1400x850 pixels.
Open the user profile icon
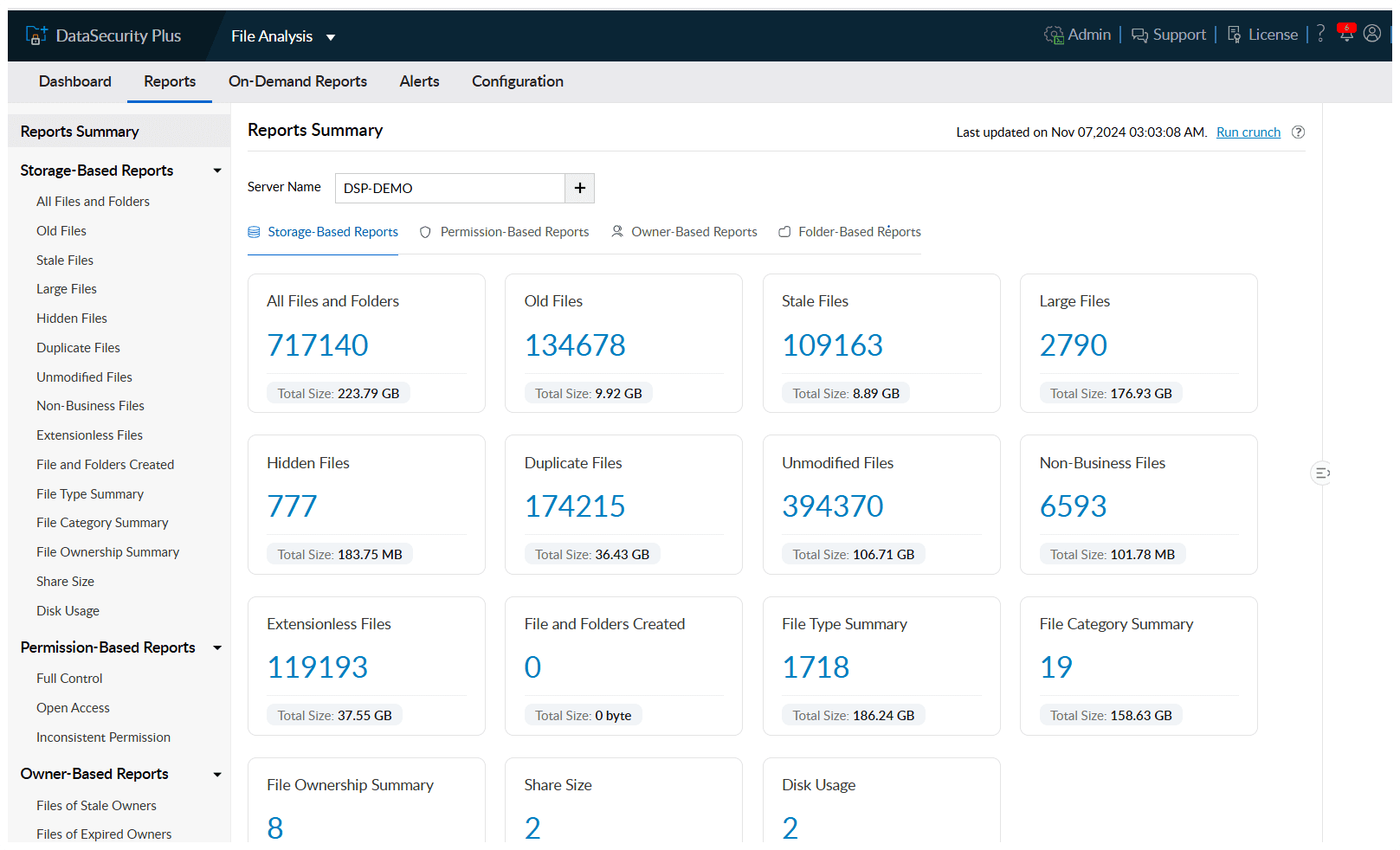(1372, 34)
